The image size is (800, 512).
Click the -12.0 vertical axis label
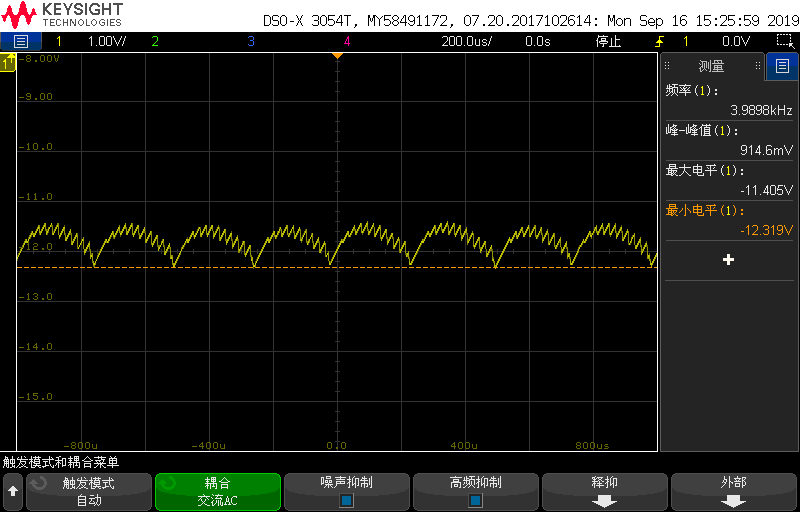coord(35,247)
